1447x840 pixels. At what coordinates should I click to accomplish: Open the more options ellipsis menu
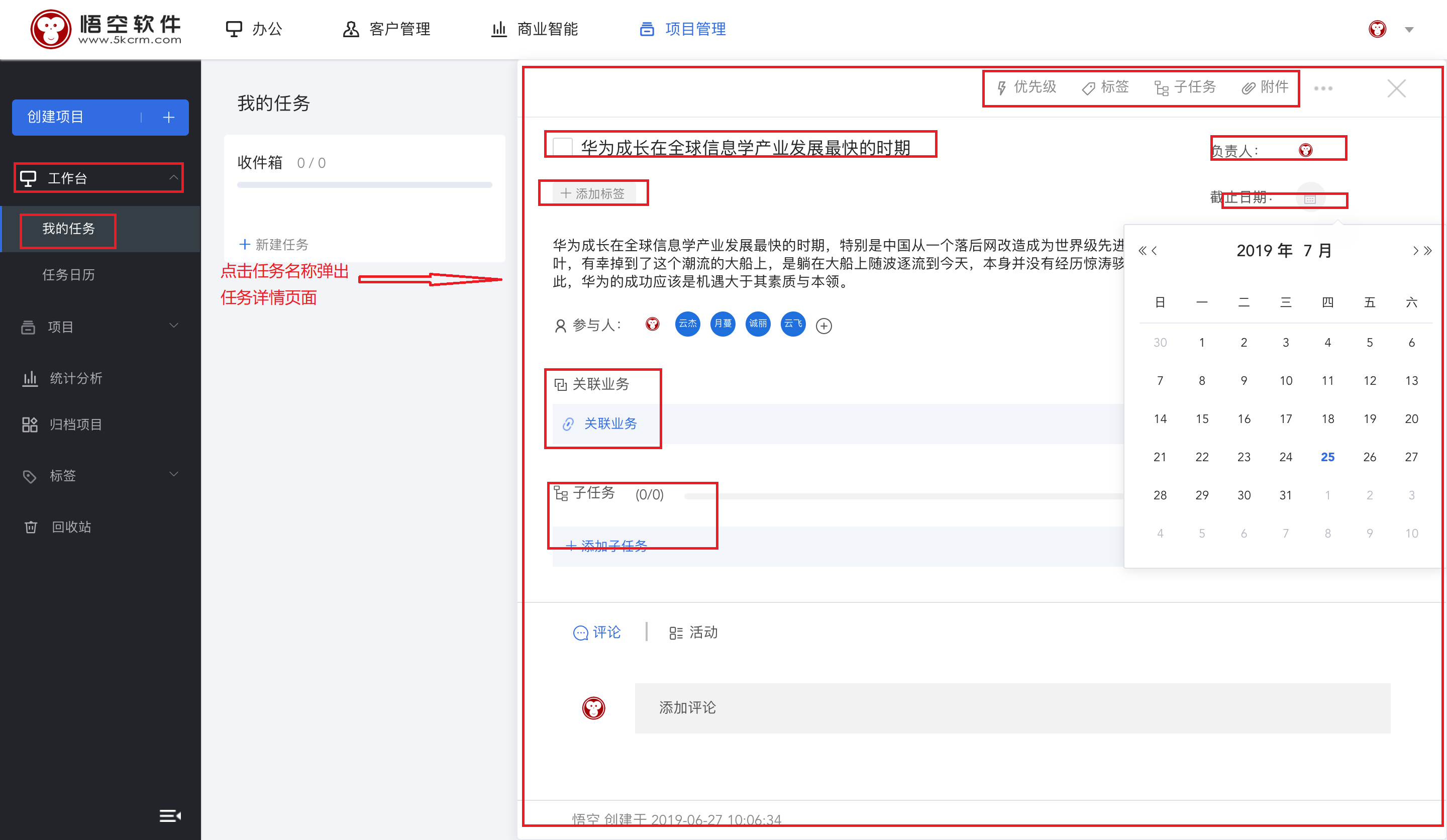1323,88
